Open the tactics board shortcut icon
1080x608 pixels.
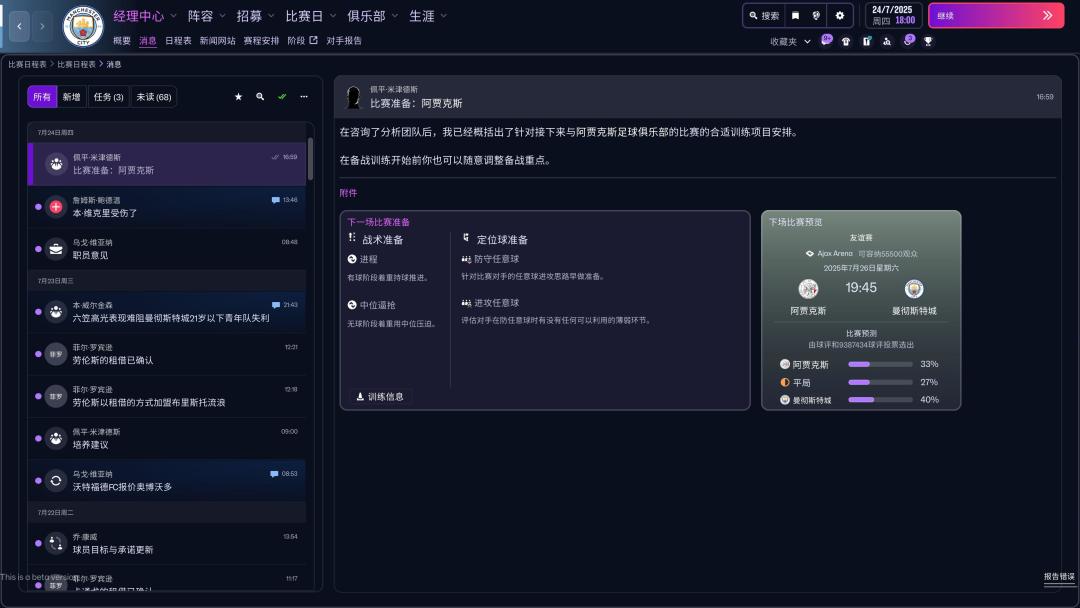867,41
